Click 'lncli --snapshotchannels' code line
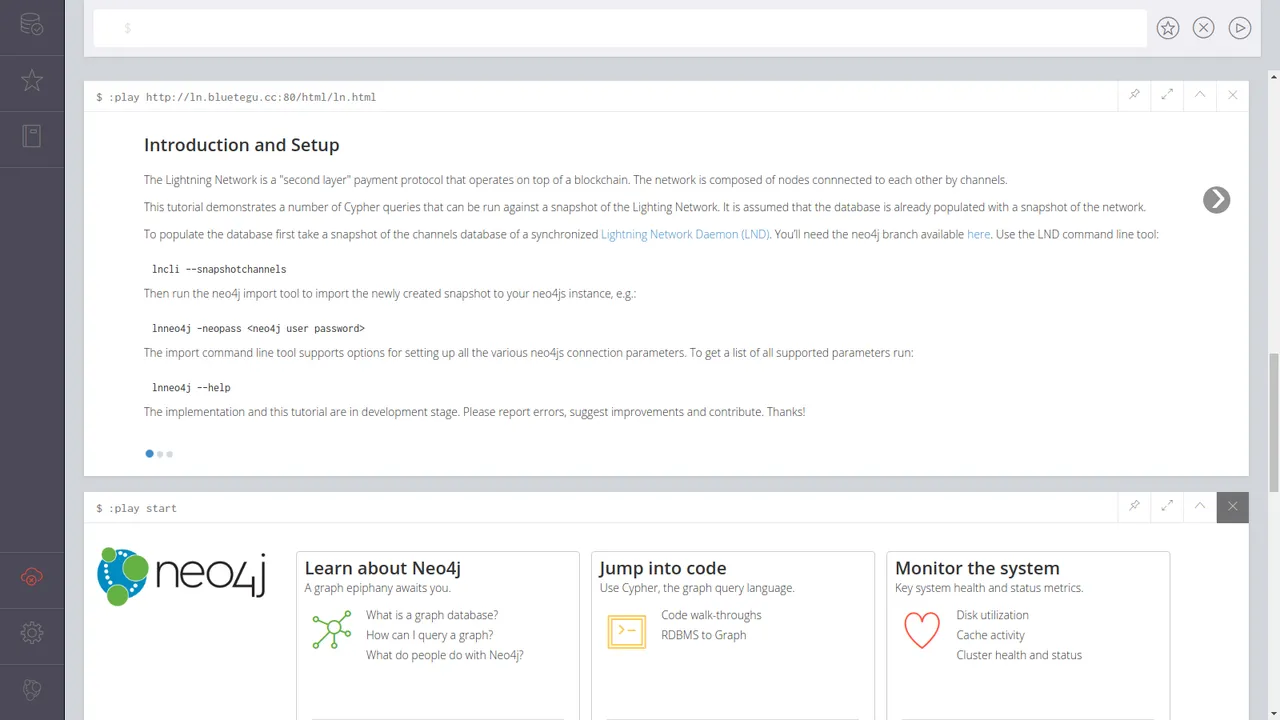This screenshot has width=1280, height=720. (x=219, y=270)
